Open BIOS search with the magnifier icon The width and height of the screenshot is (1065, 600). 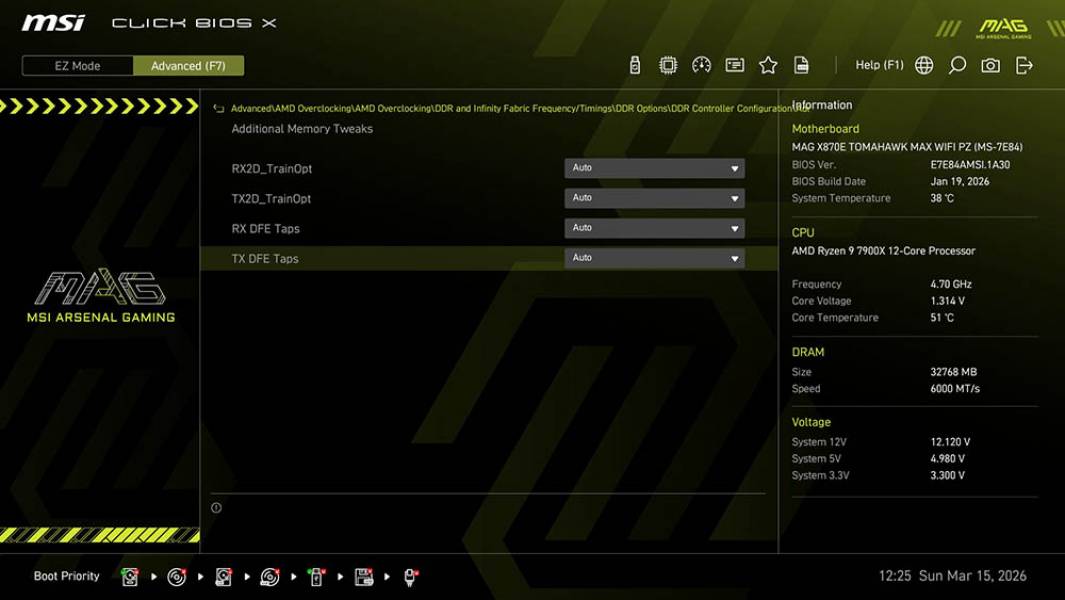click(955, 64)
